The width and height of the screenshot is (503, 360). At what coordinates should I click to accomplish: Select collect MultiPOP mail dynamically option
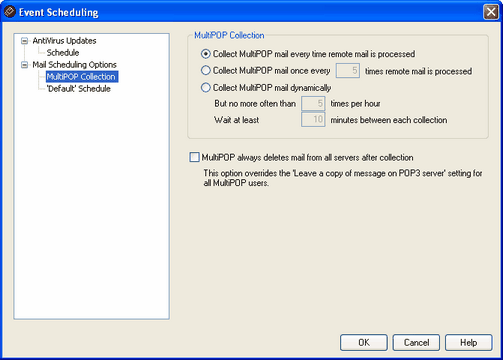pyautogui.click(x=206, y=88)
